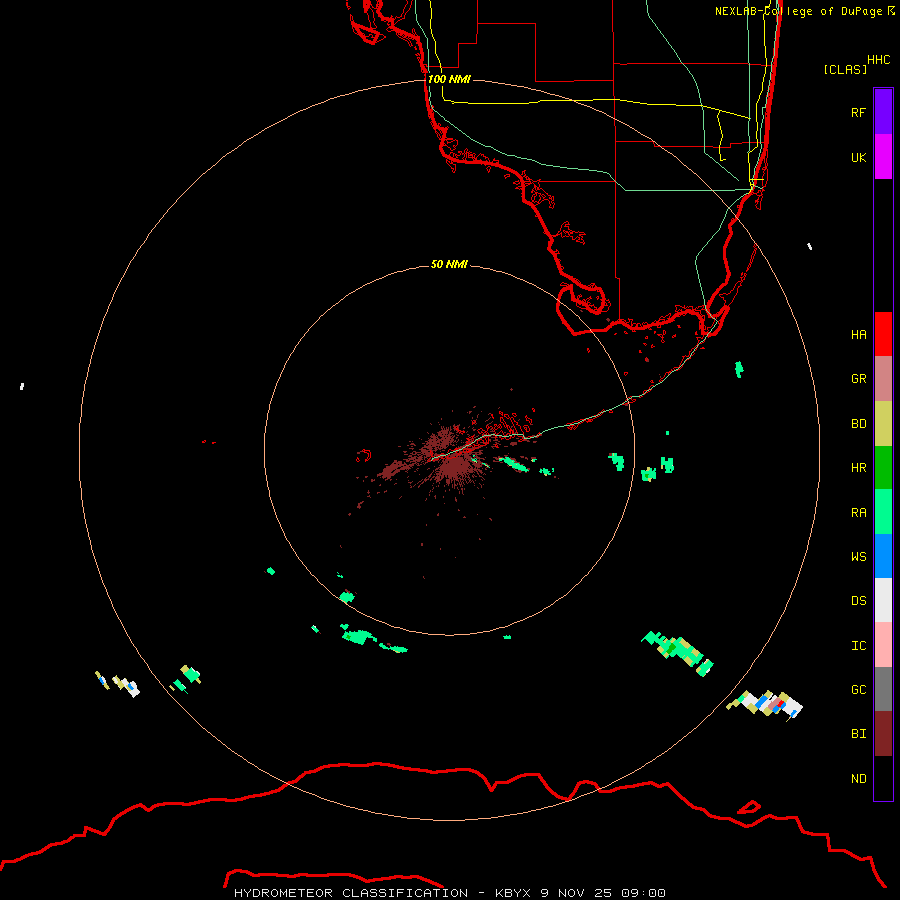The image size is (900, 900).
Task: Click the 50 NMI range ring label
Action: [449, 264]
